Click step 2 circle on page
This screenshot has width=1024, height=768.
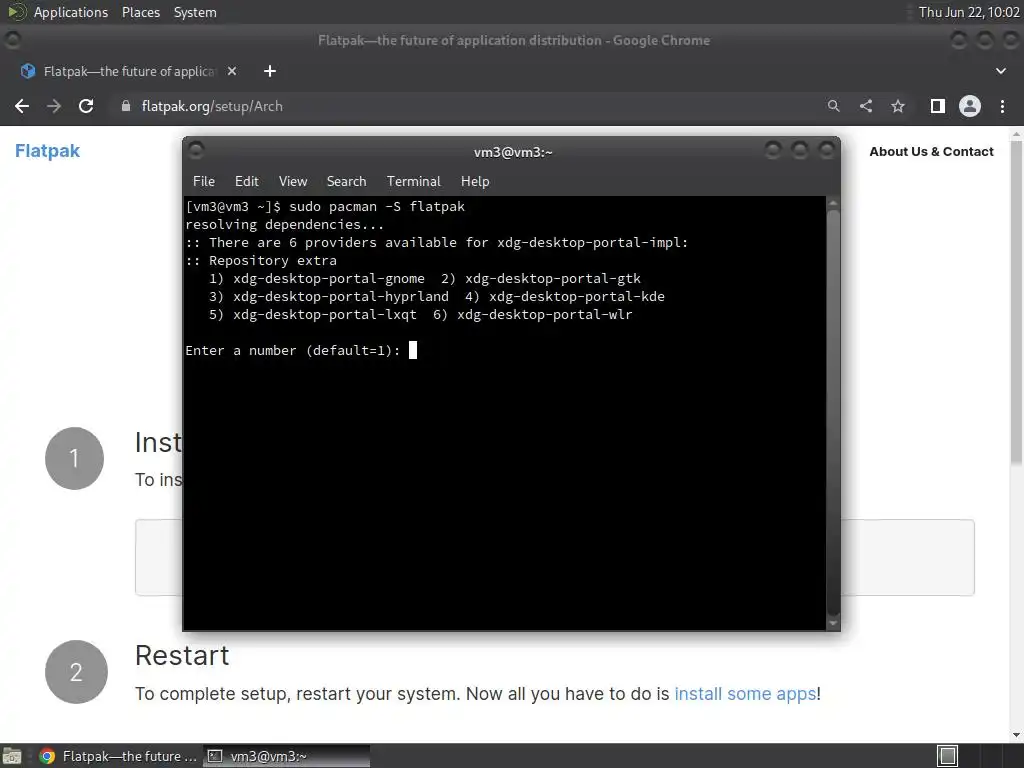[x=76, y=672]
